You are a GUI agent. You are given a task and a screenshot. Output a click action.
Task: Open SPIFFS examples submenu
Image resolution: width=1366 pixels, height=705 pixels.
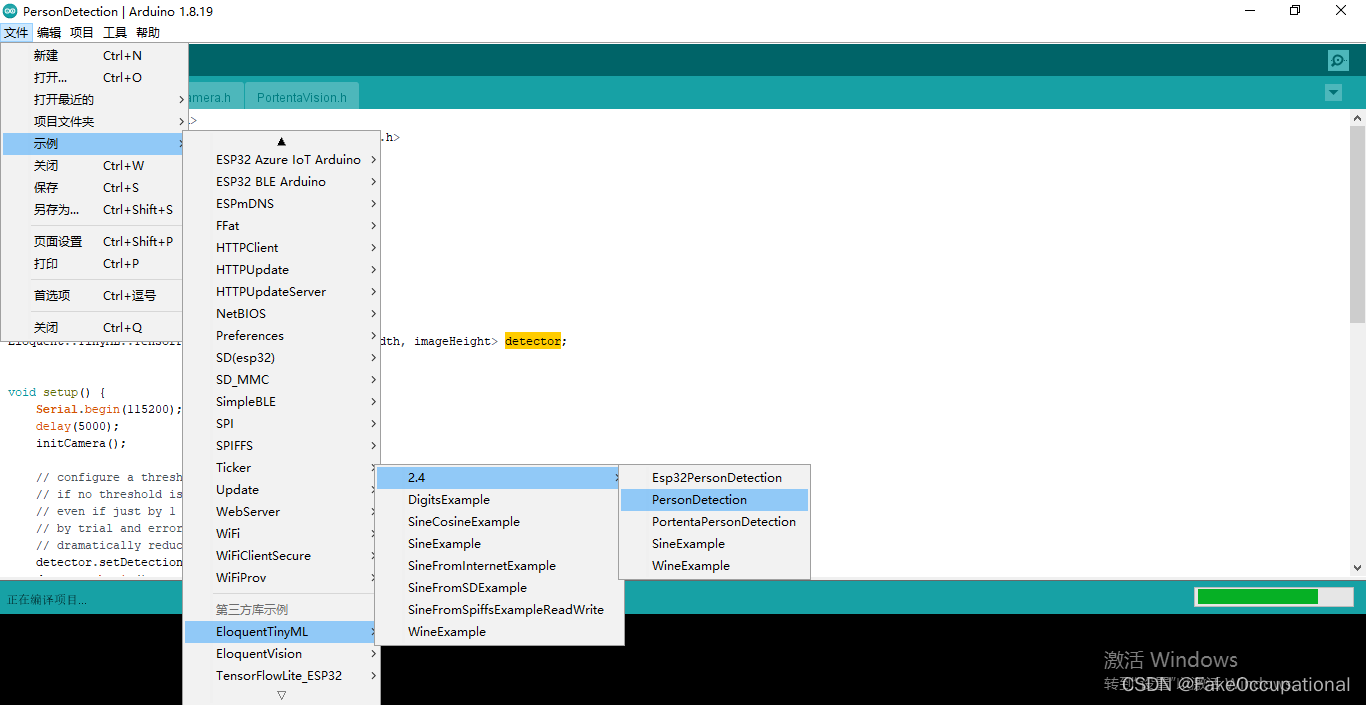pyautogui.click(x=282, y=446)
